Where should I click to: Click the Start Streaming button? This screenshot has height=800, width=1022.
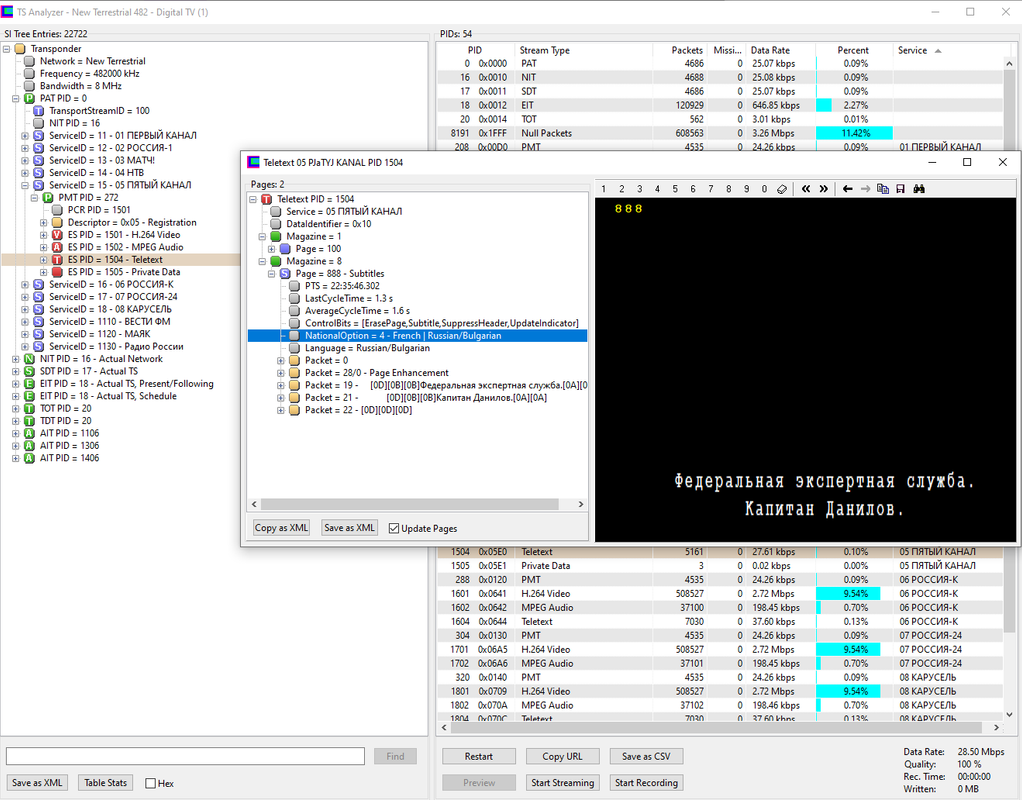click(562, 782)
